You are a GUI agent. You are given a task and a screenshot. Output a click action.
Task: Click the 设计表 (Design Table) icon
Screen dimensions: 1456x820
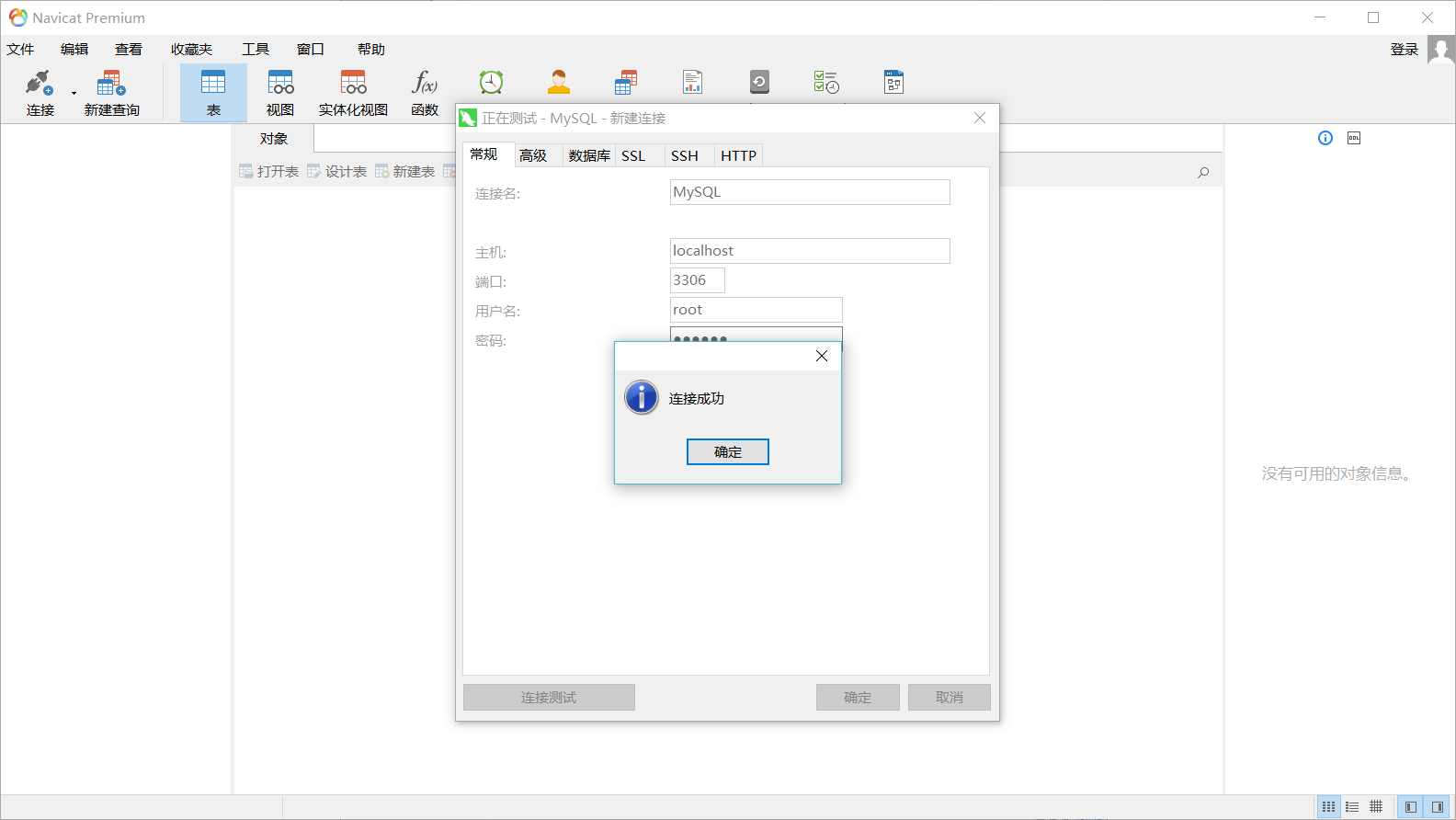click(313, 172)
